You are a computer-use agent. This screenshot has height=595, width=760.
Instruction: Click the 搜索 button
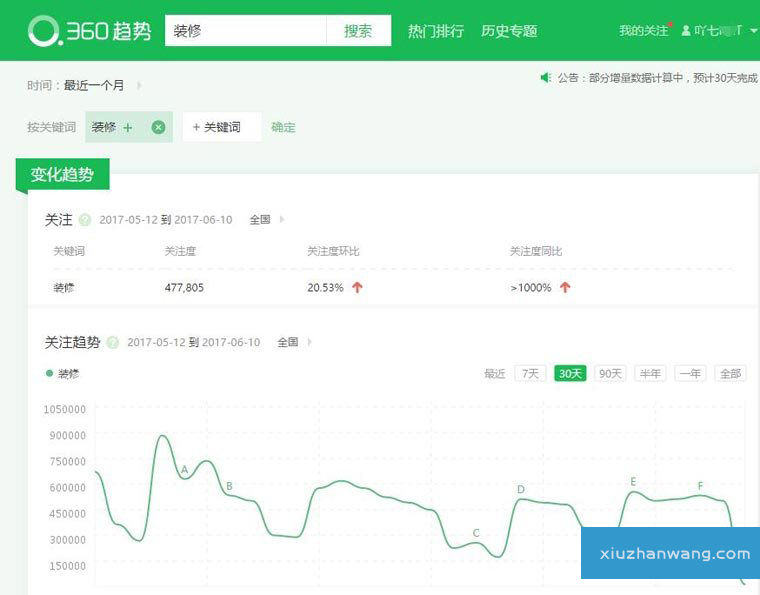[358, 31]
